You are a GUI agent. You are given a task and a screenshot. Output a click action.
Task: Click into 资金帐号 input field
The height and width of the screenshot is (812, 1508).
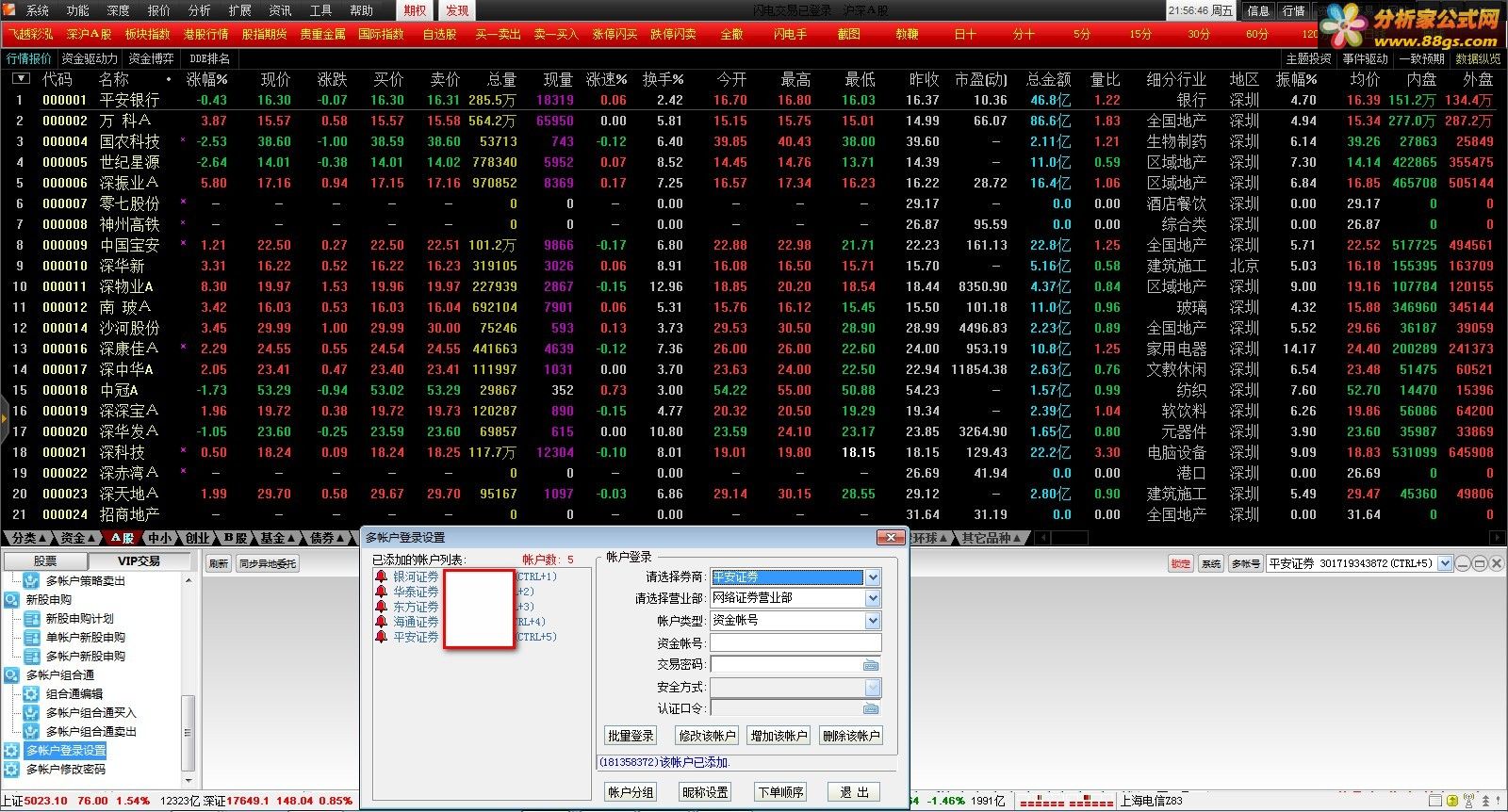point(795,643)
